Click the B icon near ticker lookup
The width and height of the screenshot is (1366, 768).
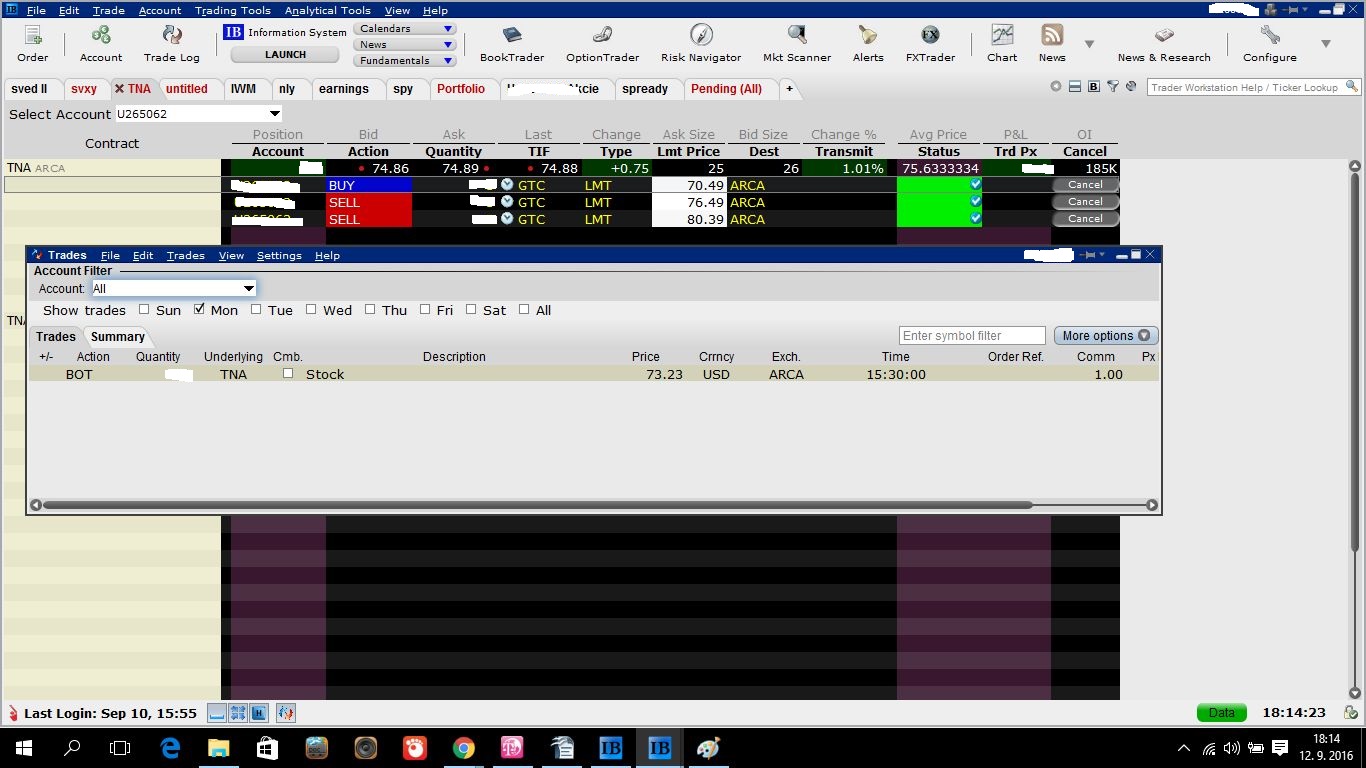(x=1094, y=87)
